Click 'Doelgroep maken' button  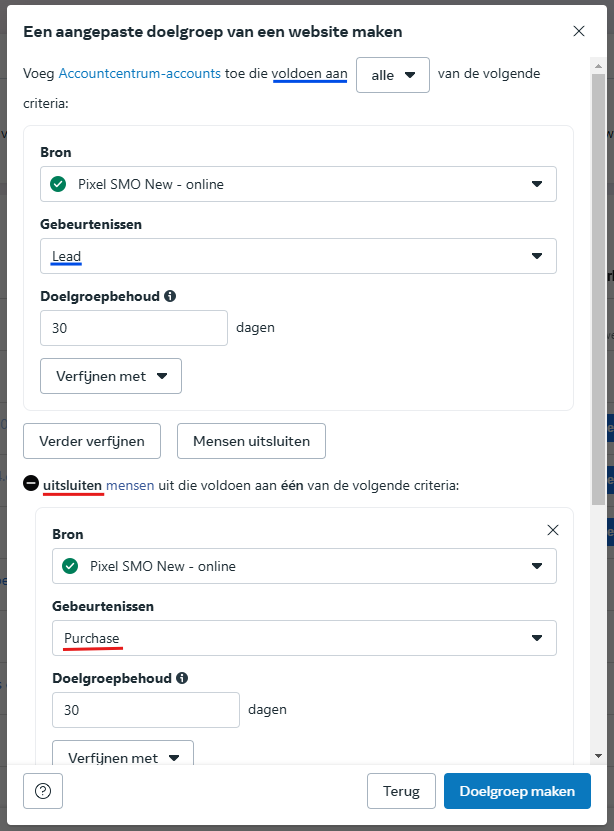coord(517,791)
